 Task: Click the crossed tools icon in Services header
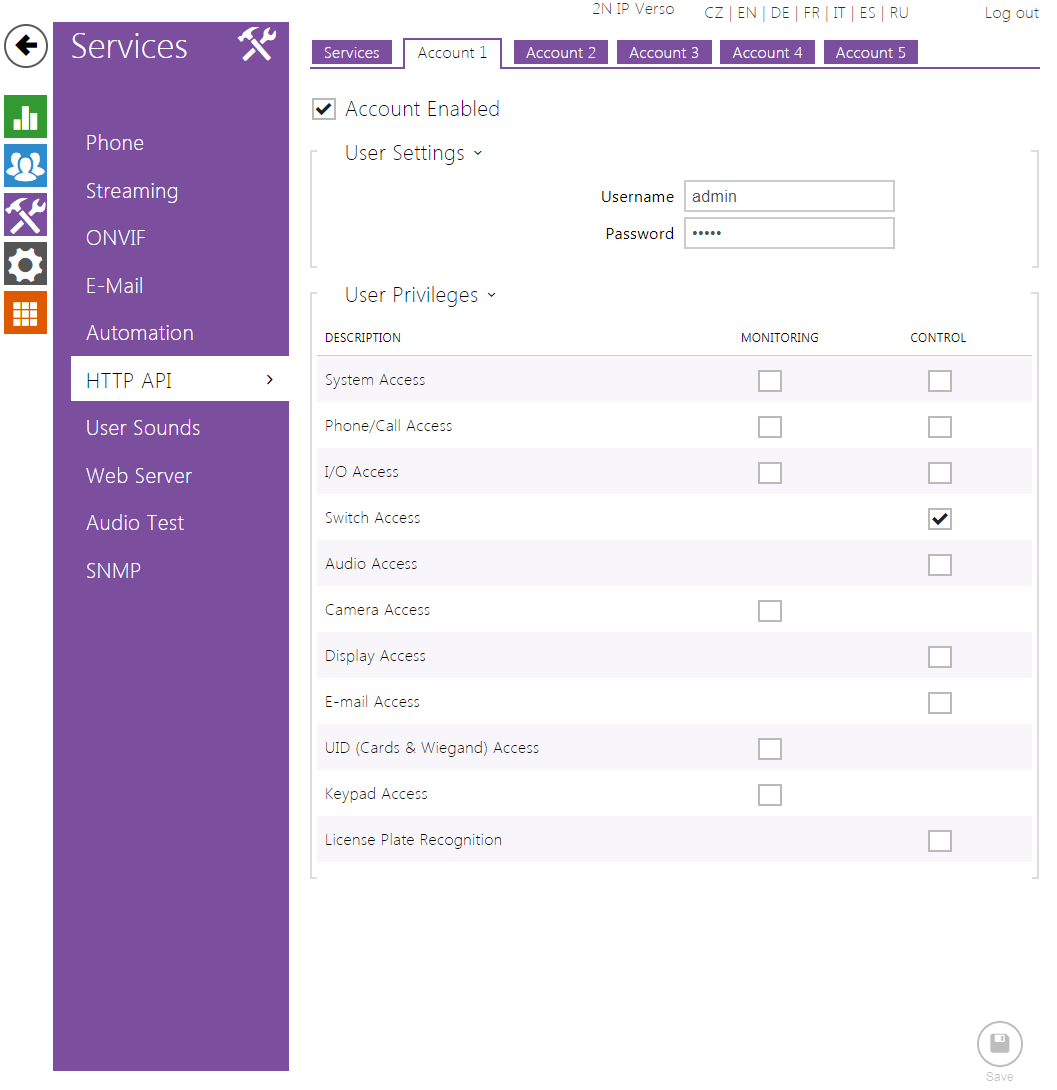click(256, 45)
